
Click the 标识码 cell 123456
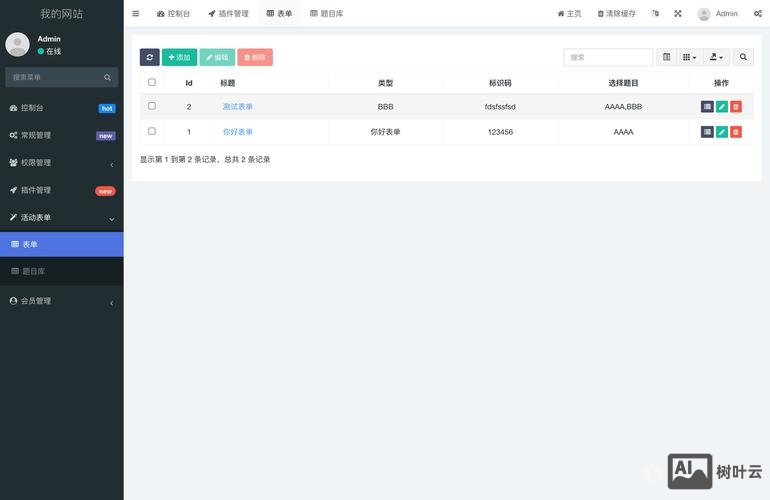pos(500,132)
